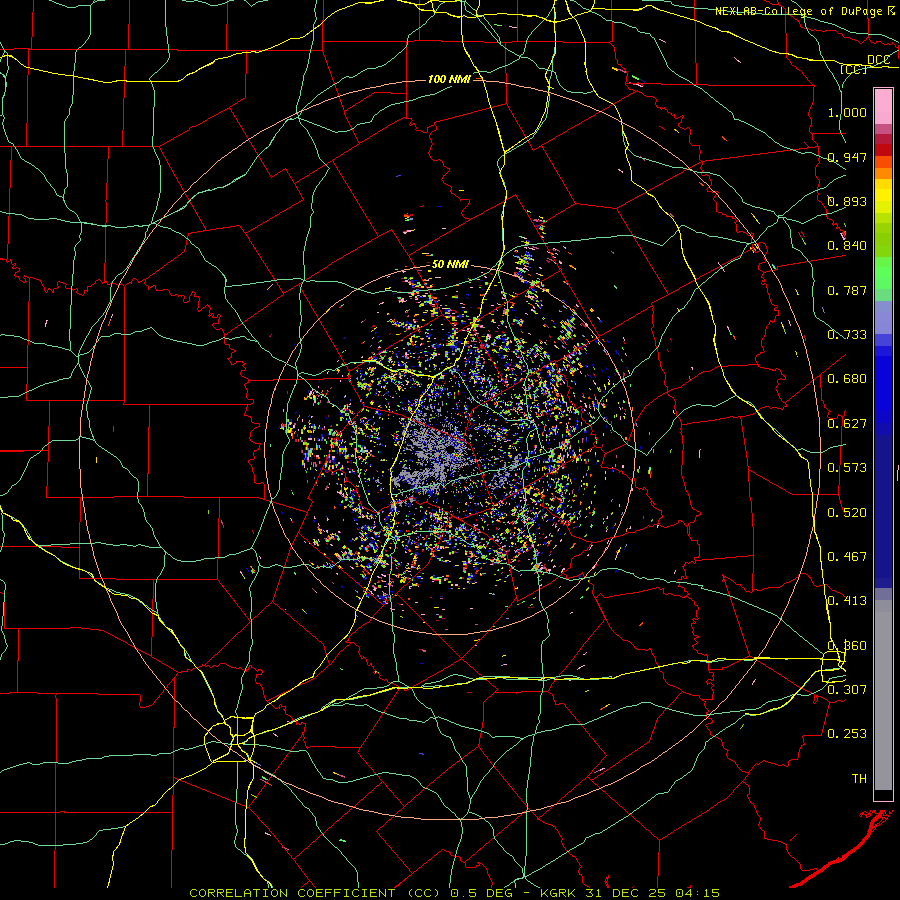The image size is (900, 900).
Task: Click the yellow highway loop in lower left
Action: point(230,739)
